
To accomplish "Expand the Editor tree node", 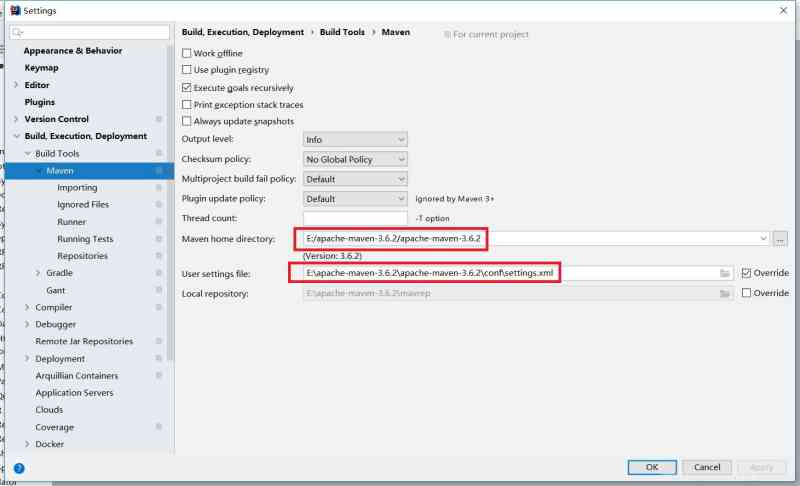I will click(x=16, y=85).
